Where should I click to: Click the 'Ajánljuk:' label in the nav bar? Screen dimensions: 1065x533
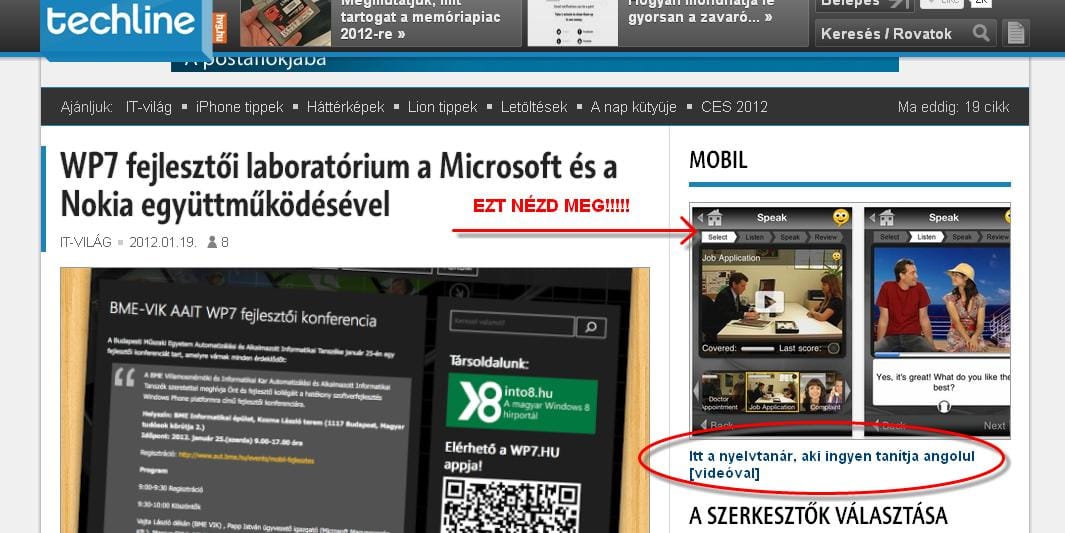pos(86,107)
